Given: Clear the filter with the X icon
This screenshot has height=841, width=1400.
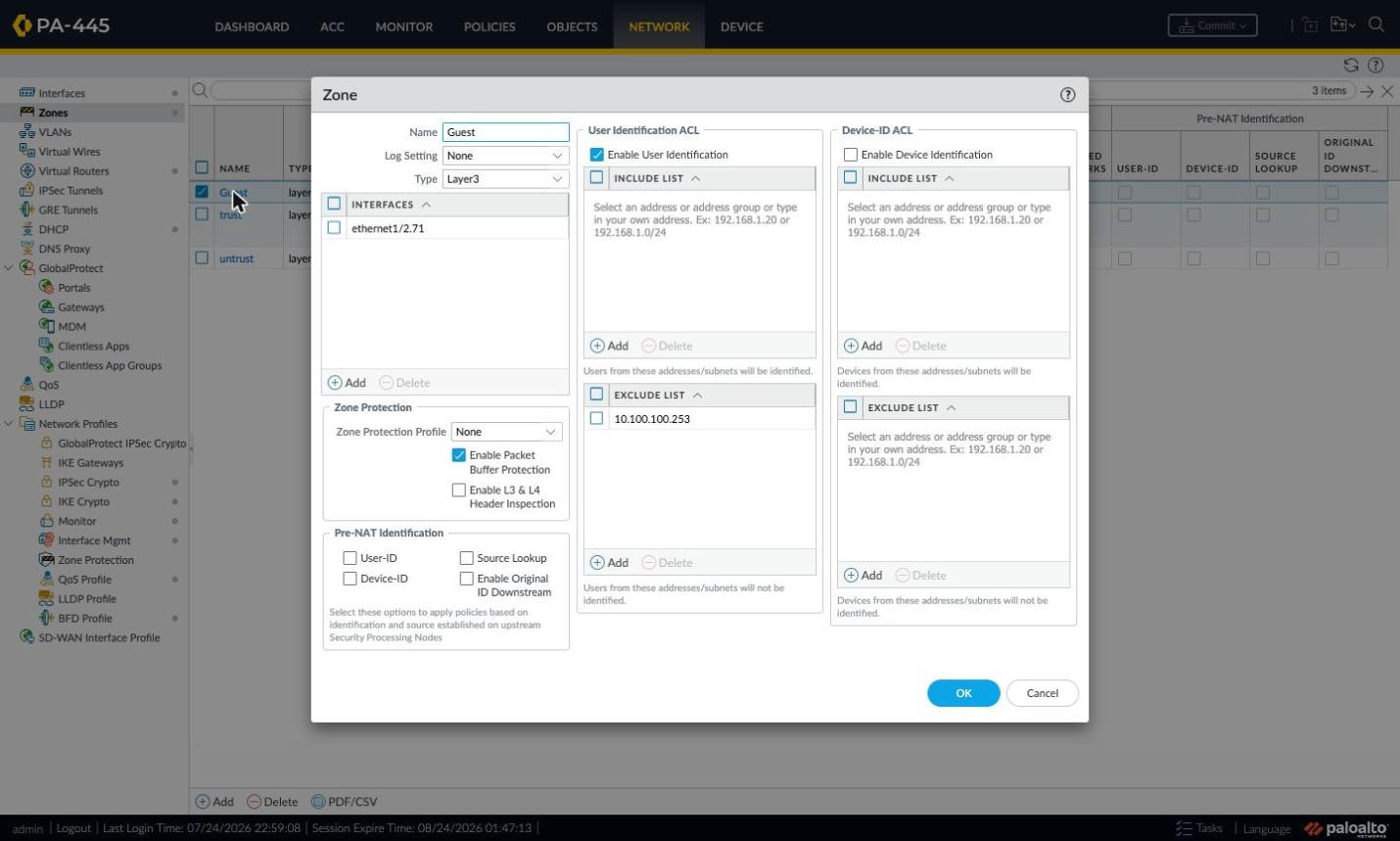Looking at the screenshot, I should pos(1387,91).
